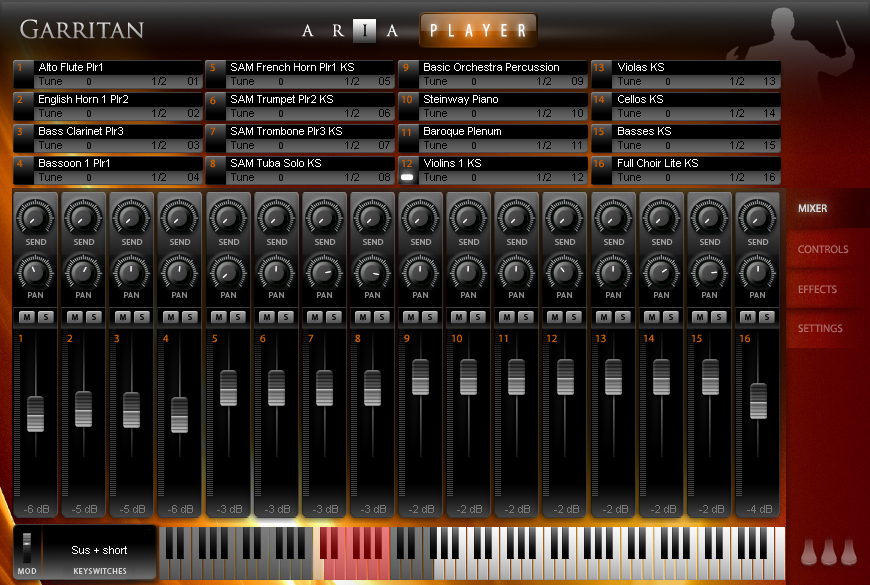This screenshot has height=585, width=870.
Task: Click MIDI channel 15 of Basses KS
Action: click(769, 146)
